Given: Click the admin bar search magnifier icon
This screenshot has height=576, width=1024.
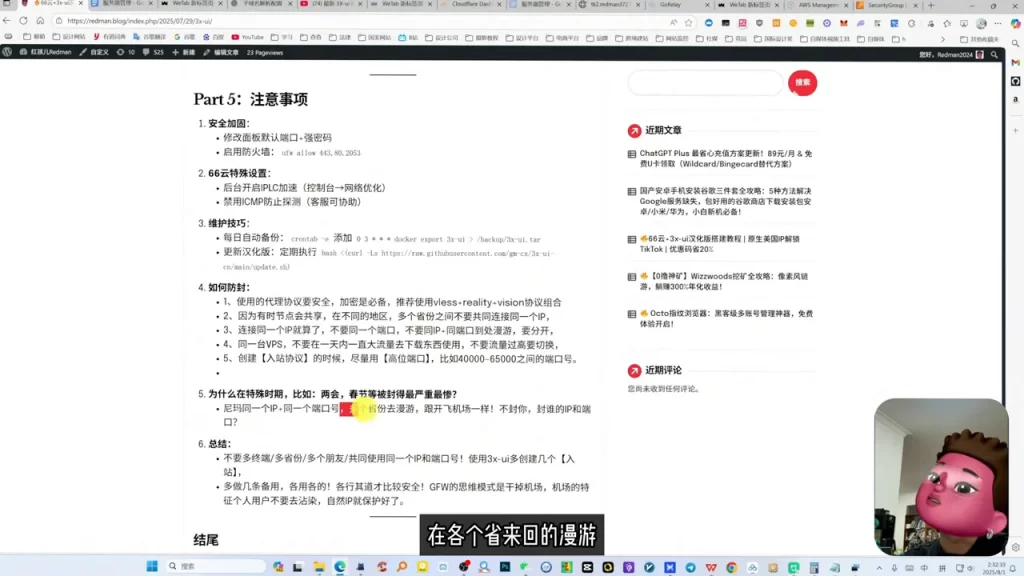Looking at the screenshot, I should click(995, 55).
